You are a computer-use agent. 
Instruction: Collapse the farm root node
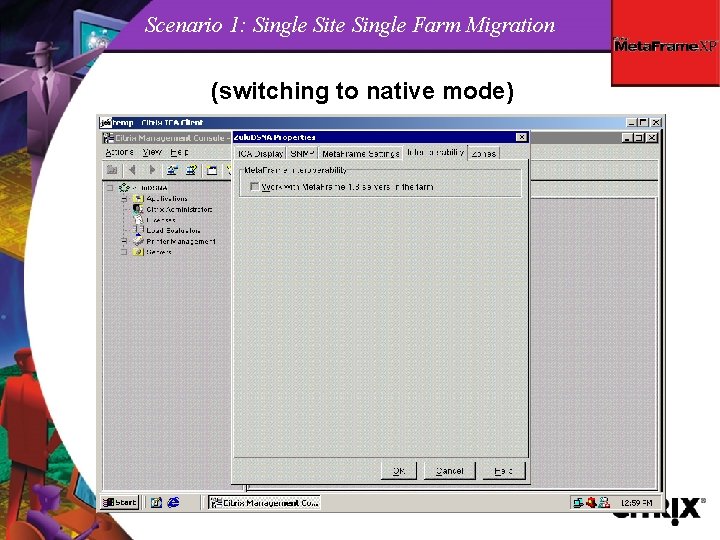click(x=110, y=188)
